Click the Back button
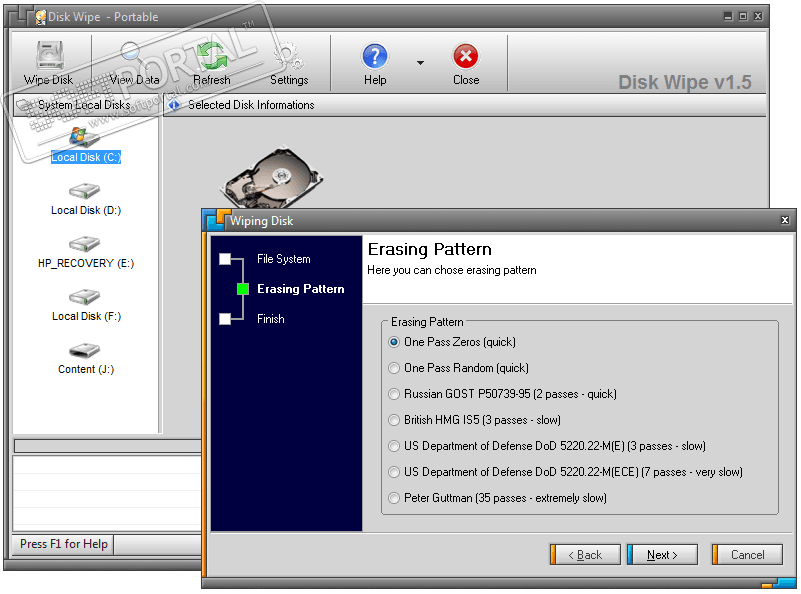 585,555
